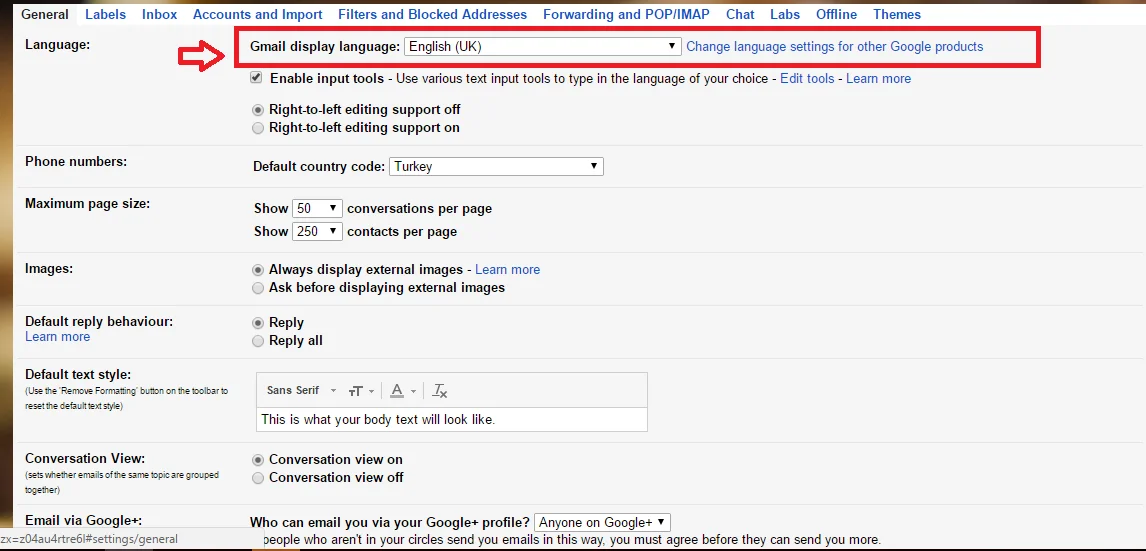Open the text size formatting icon

click(360, 391)
